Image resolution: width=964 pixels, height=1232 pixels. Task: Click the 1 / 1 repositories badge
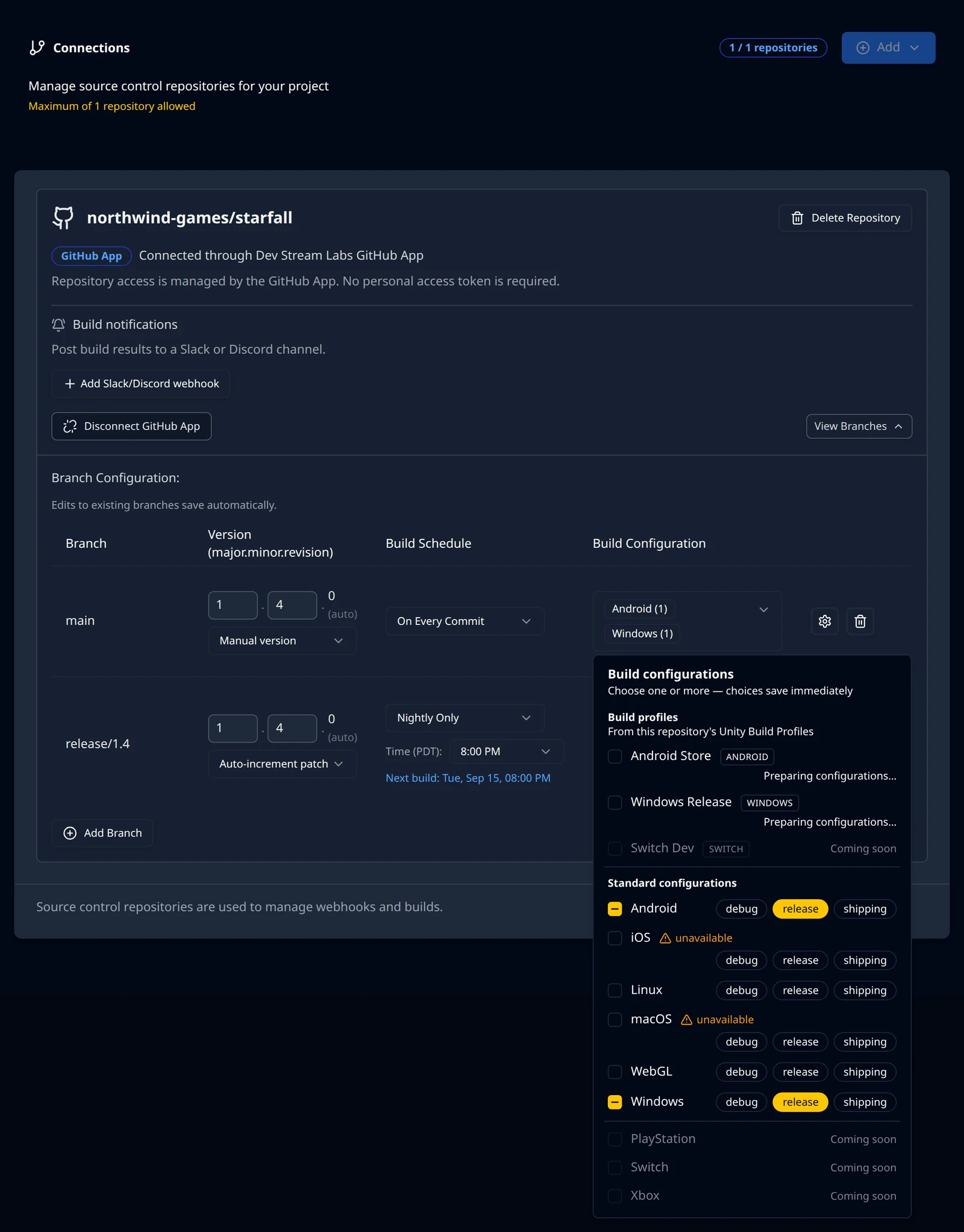[773, 48]
